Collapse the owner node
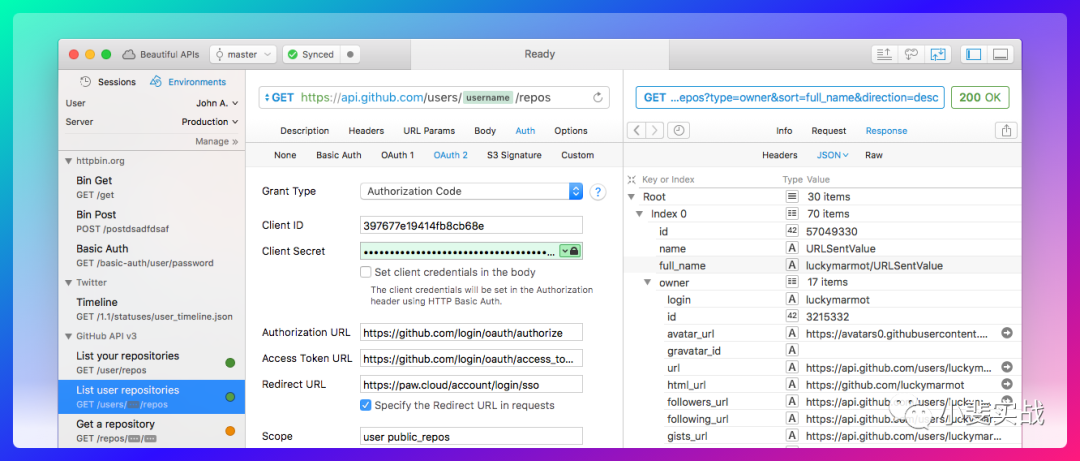The image size is (1080, 461). click(x=648, y=283)
